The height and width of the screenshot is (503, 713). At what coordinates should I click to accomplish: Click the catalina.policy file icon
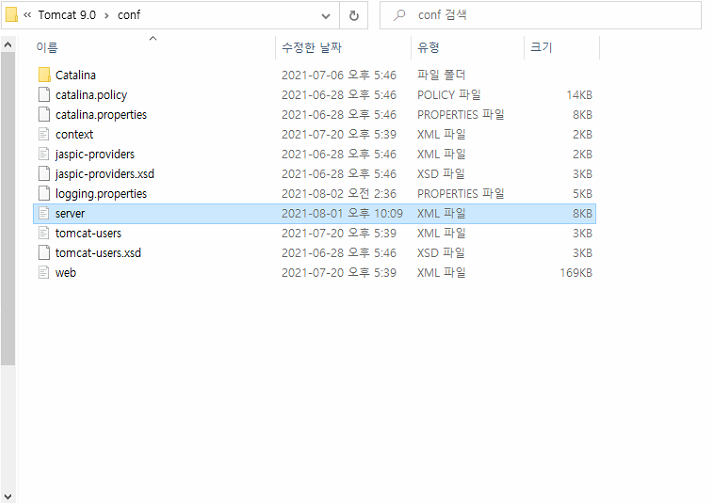point(44,95)
